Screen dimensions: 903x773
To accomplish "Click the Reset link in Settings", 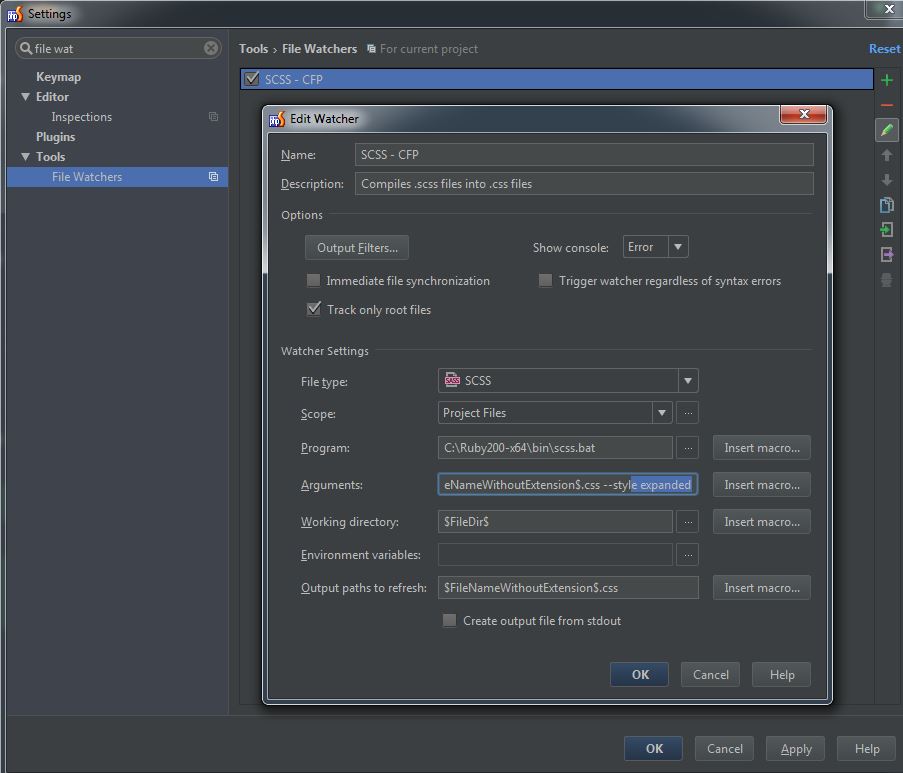I will (884, 49).
